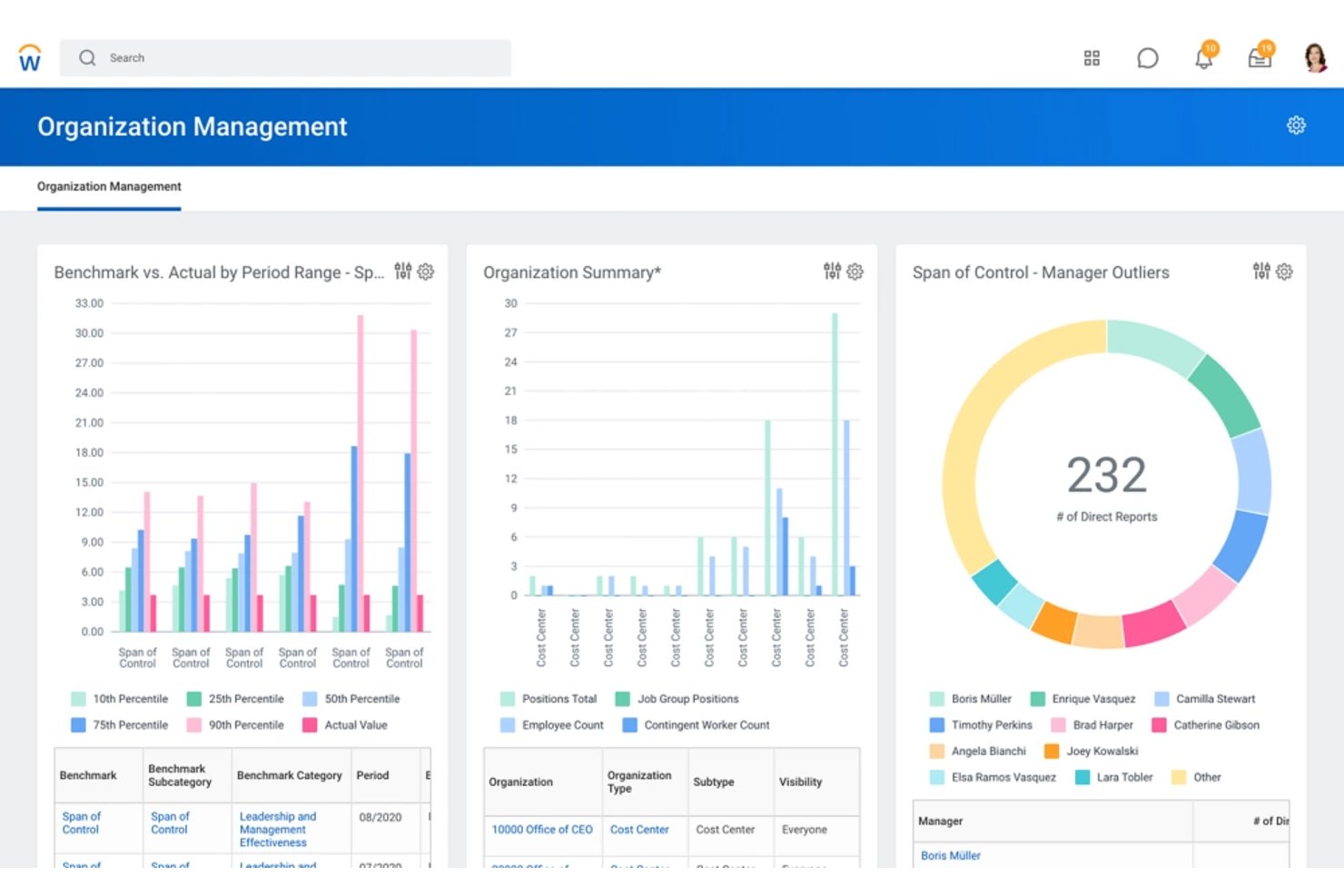Click the Elsa Ramos Vasquez legend swatch
This screenshot has height=896, width=1344.
tap(937, 778)
